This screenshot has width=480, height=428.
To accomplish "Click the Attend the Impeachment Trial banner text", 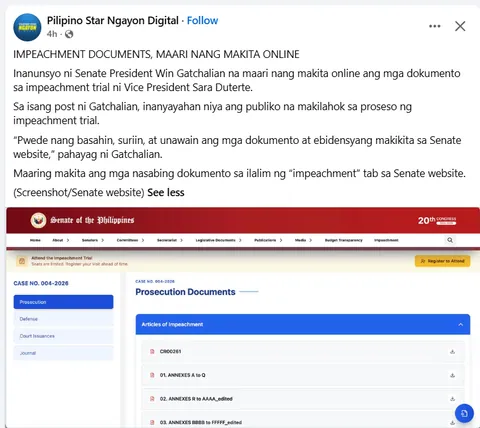I will (x=62, y=258).
